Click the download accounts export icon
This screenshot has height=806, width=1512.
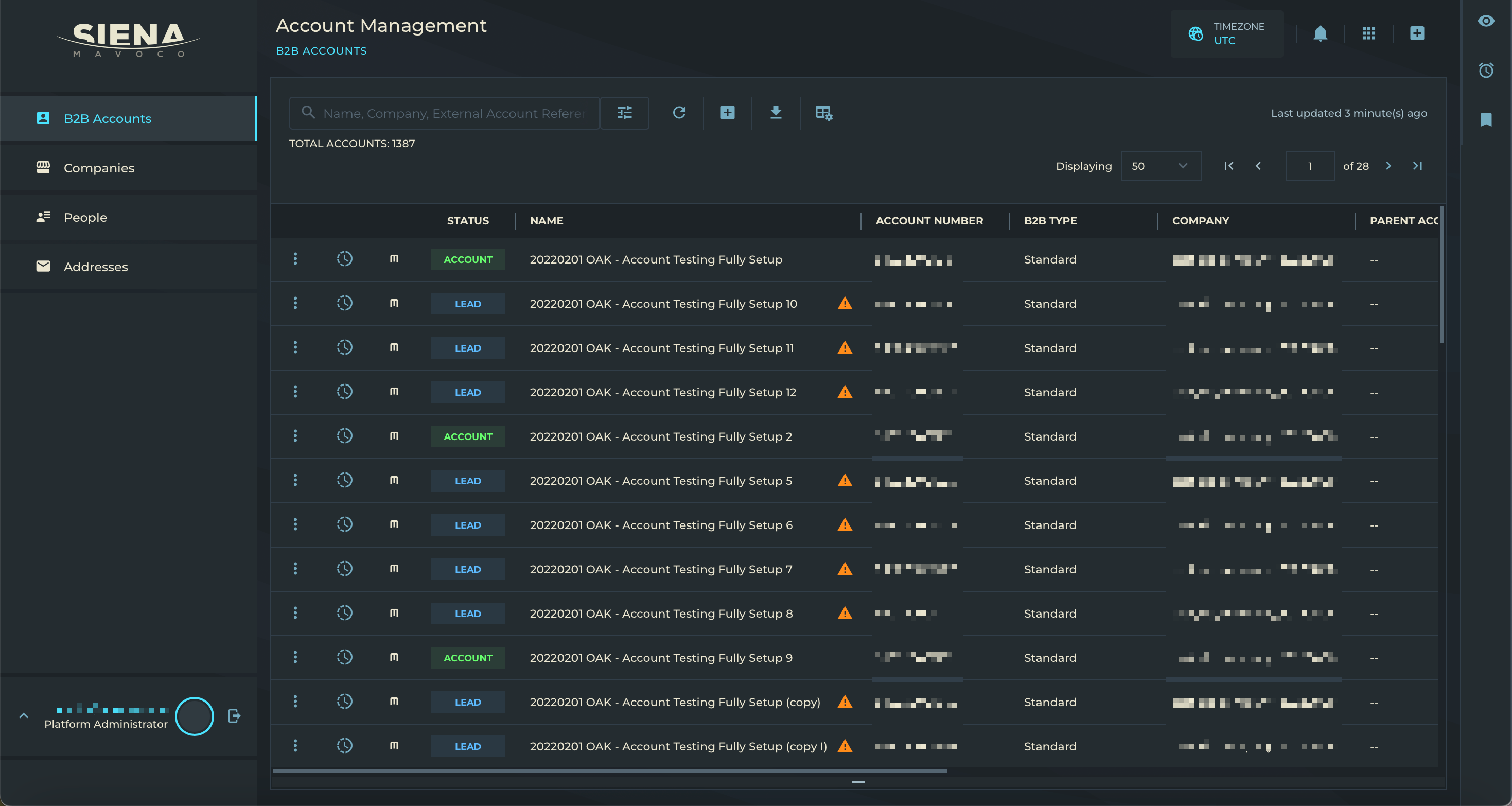(x=776, y=113)
